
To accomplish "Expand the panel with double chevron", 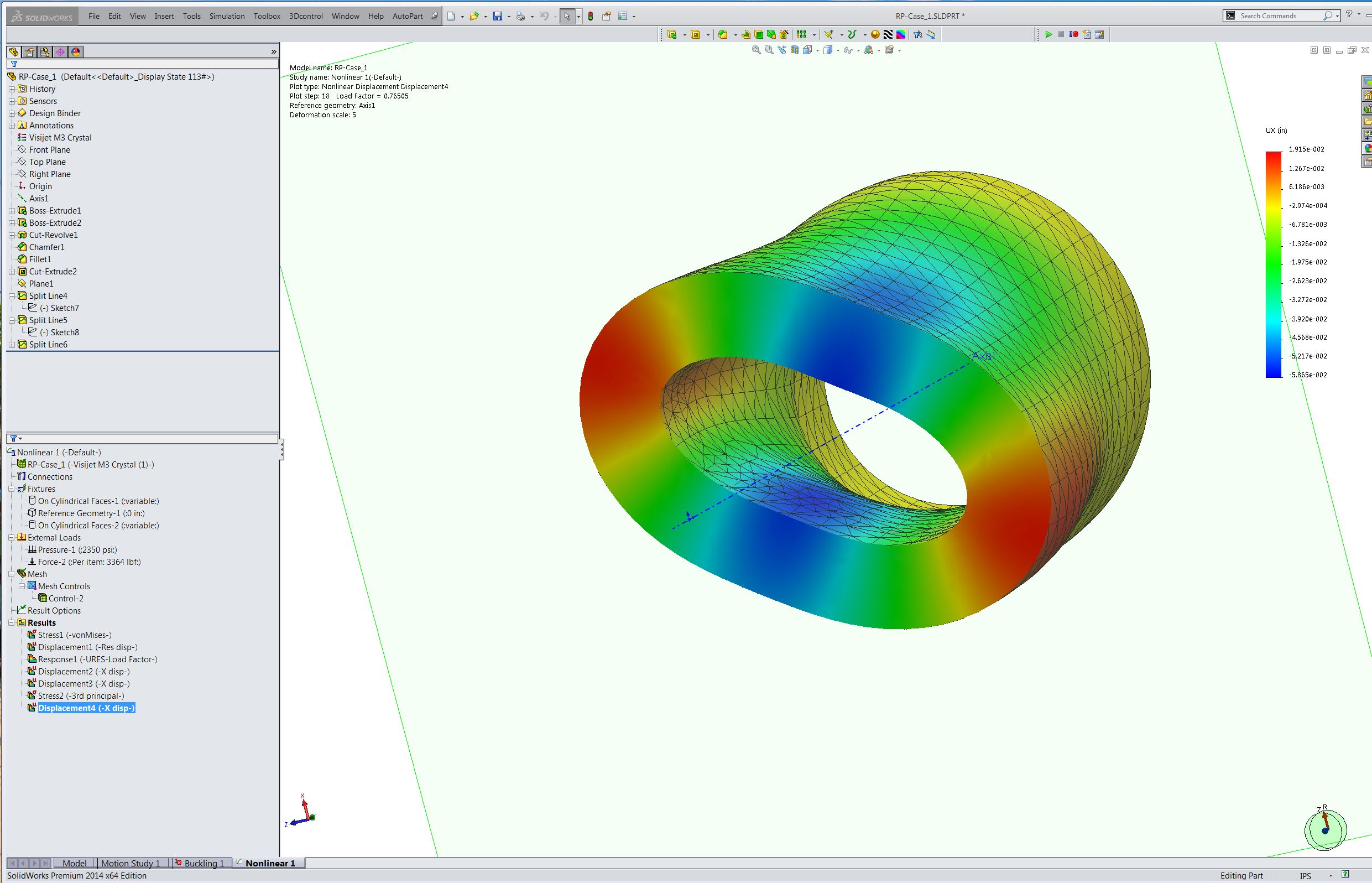I will click(x=273, y=51).
